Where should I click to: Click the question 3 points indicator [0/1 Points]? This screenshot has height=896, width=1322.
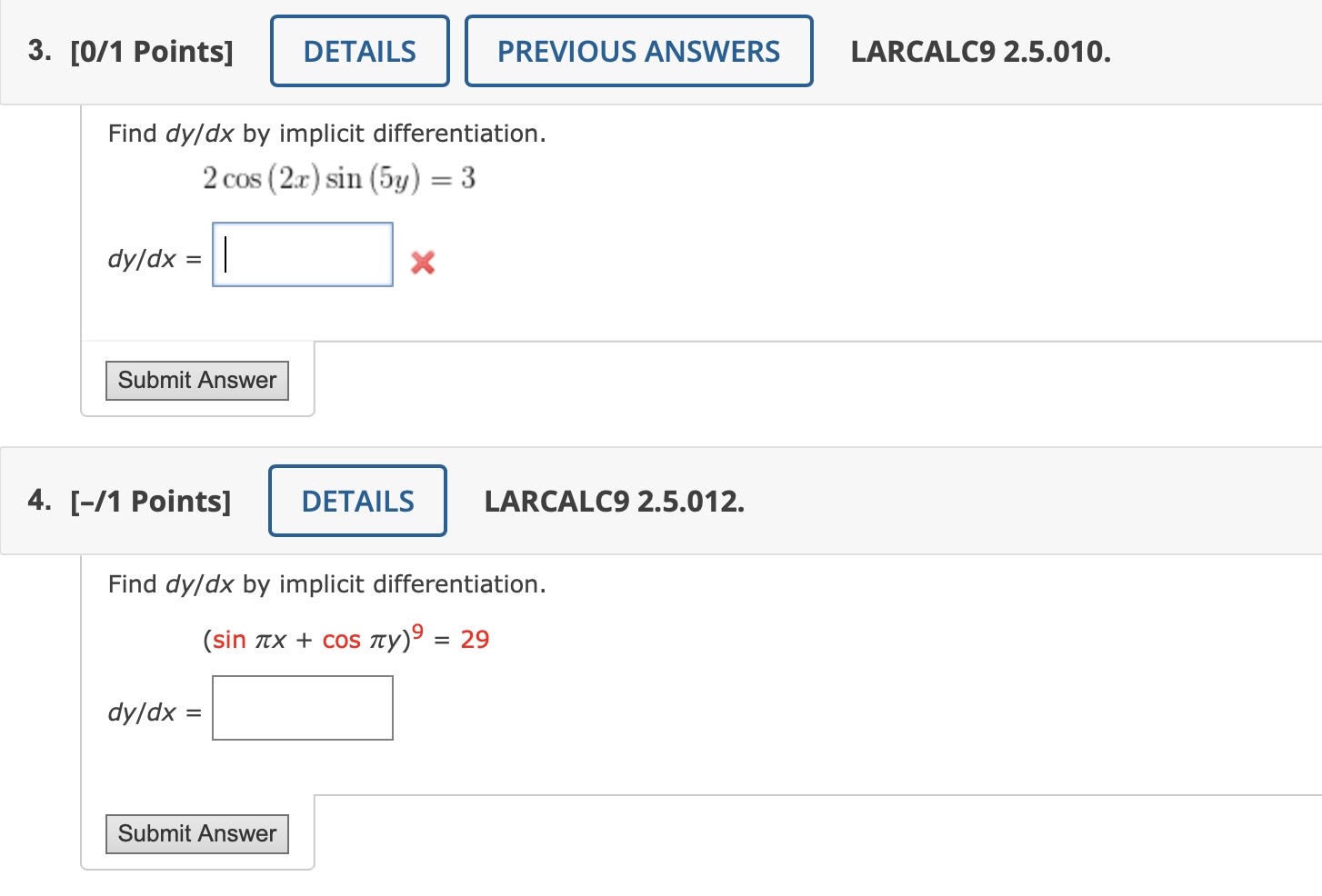152,52
